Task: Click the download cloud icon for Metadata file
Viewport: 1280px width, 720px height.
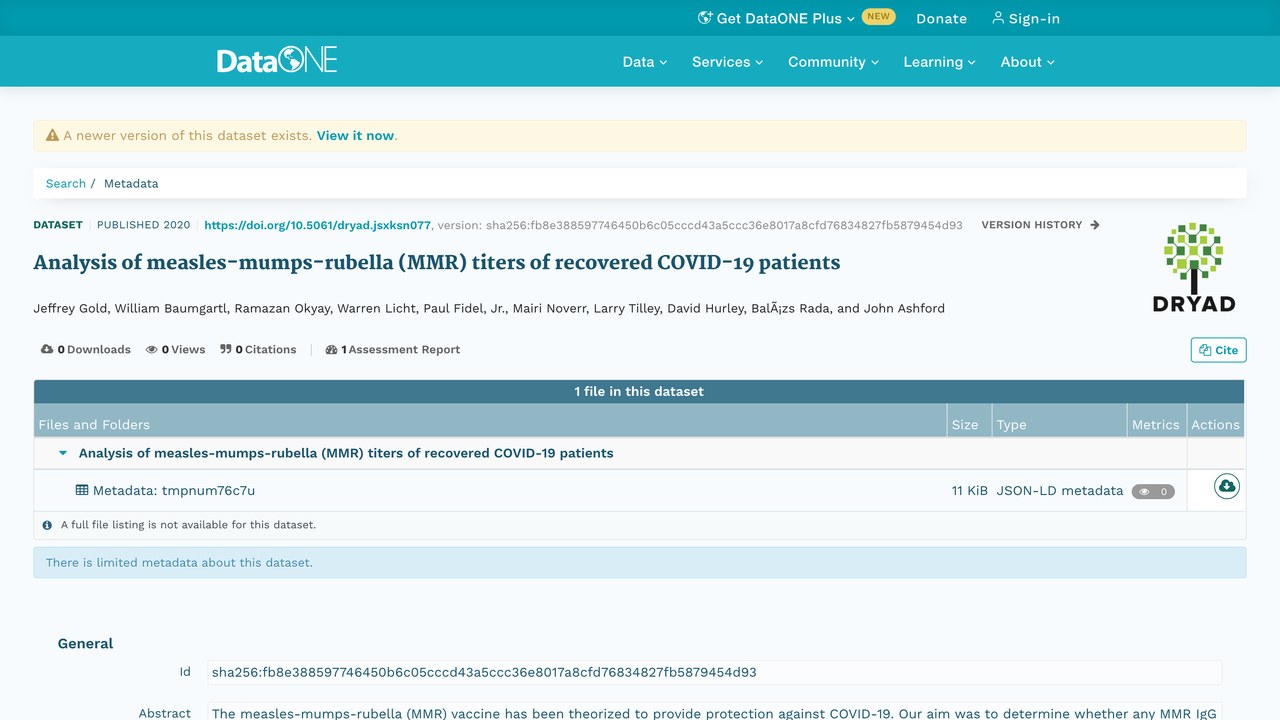Action: tap(1226, 487)
